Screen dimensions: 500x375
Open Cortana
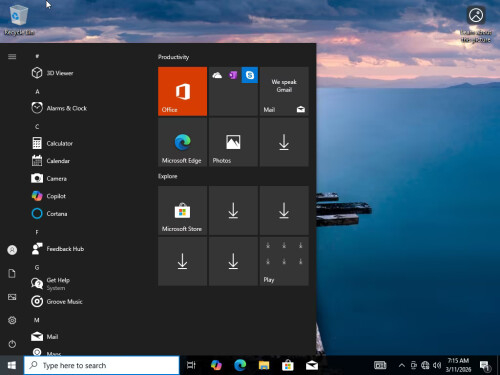point(86,213)
